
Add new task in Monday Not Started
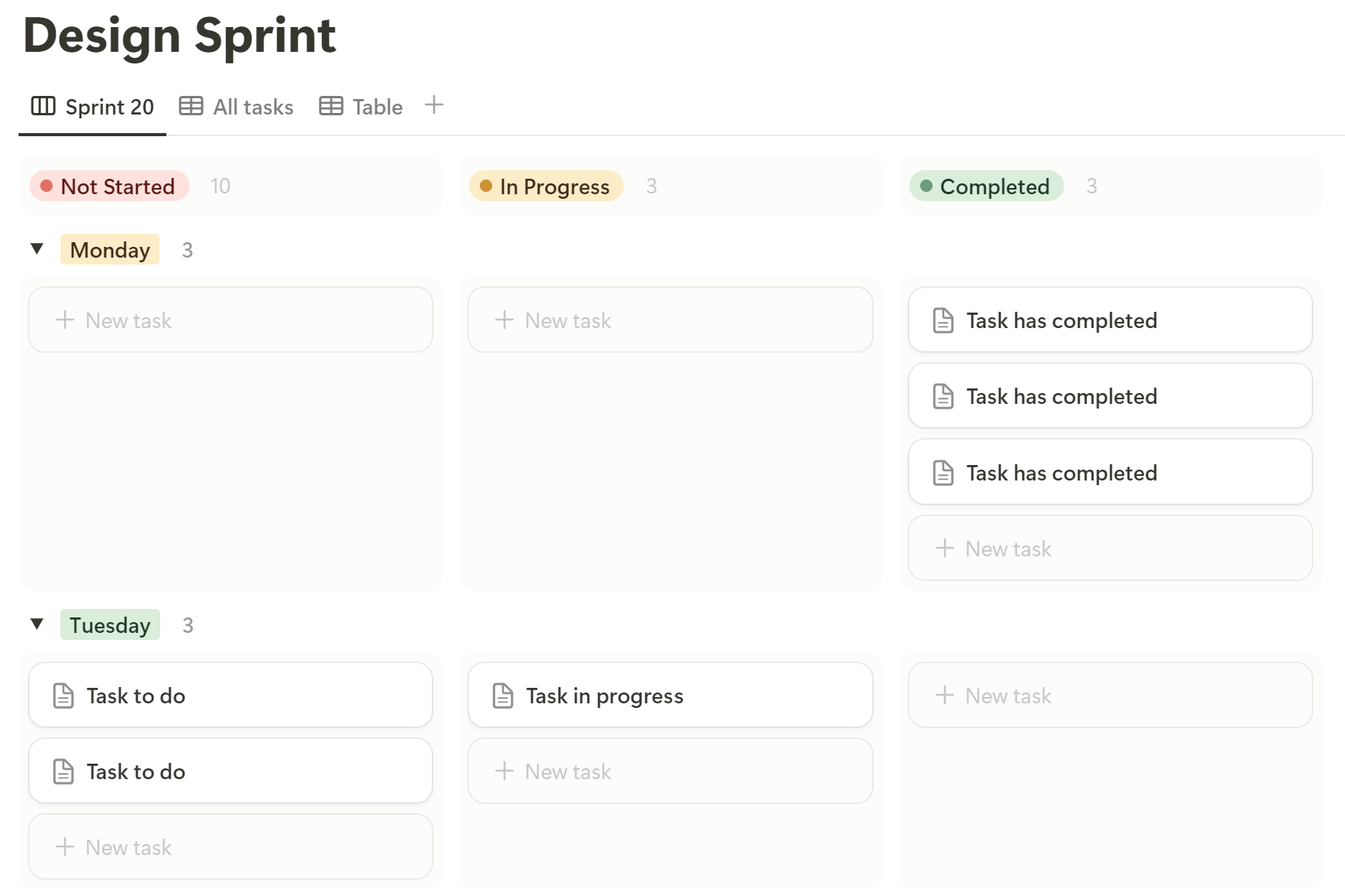click(x=231, y=320)
